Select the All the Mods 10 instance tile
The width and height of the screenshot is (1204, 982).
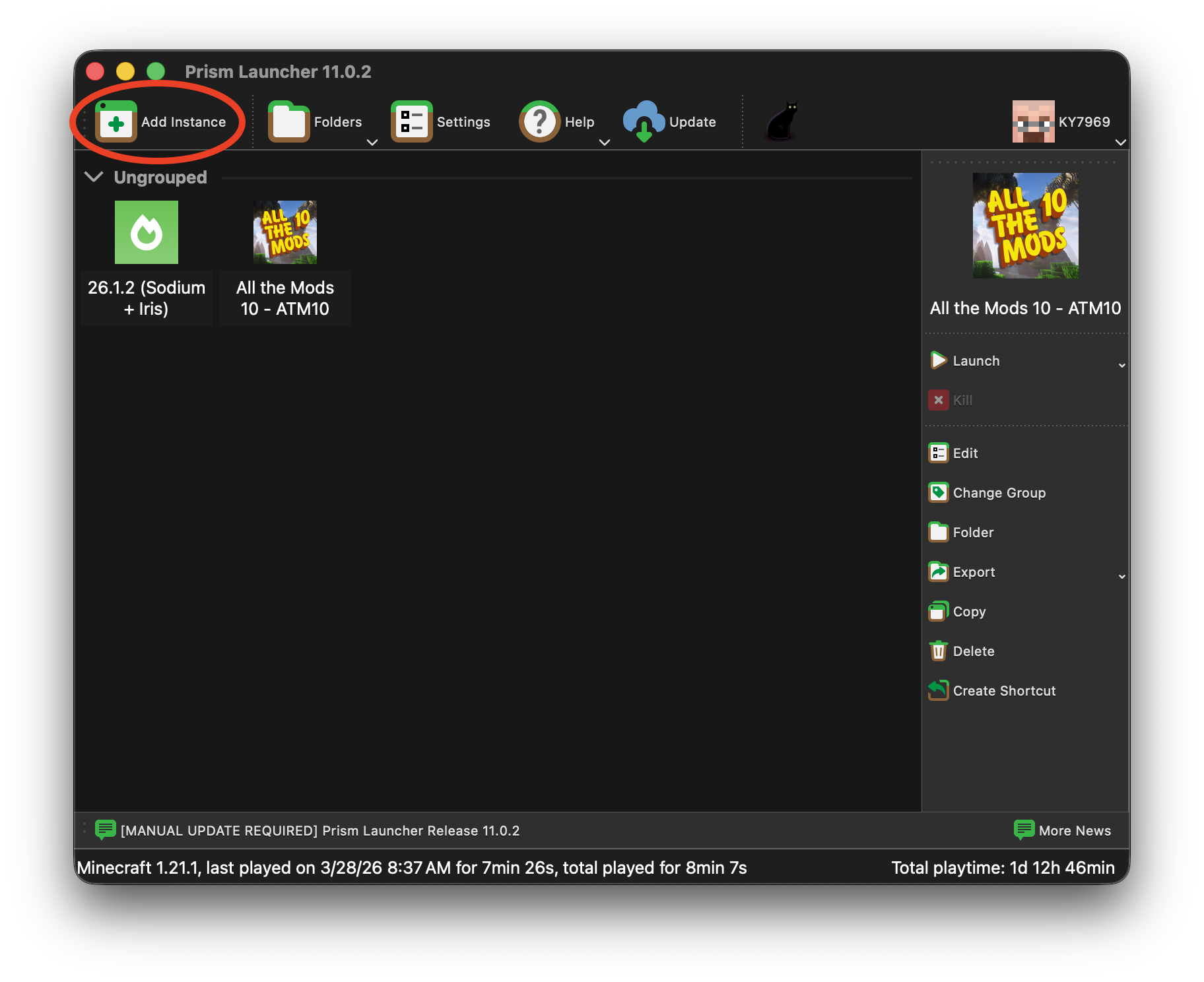coord(285,233)
